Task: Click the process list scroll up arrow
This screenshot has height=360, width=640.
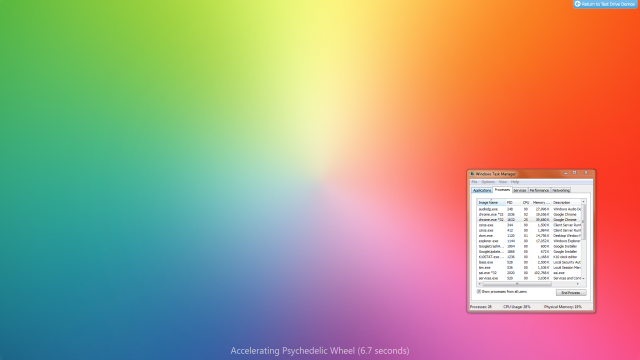Action: click(584, 202)
